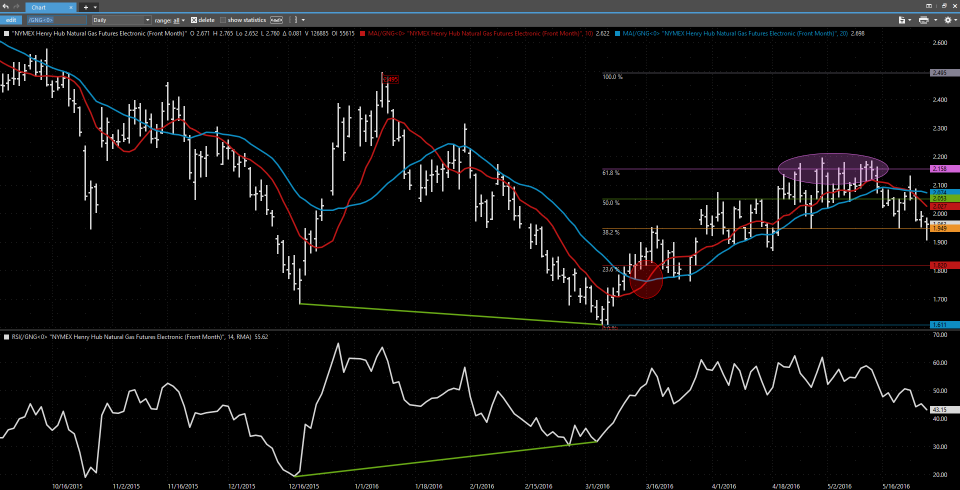Add a new tab with plus button

[x=86, y=7]
